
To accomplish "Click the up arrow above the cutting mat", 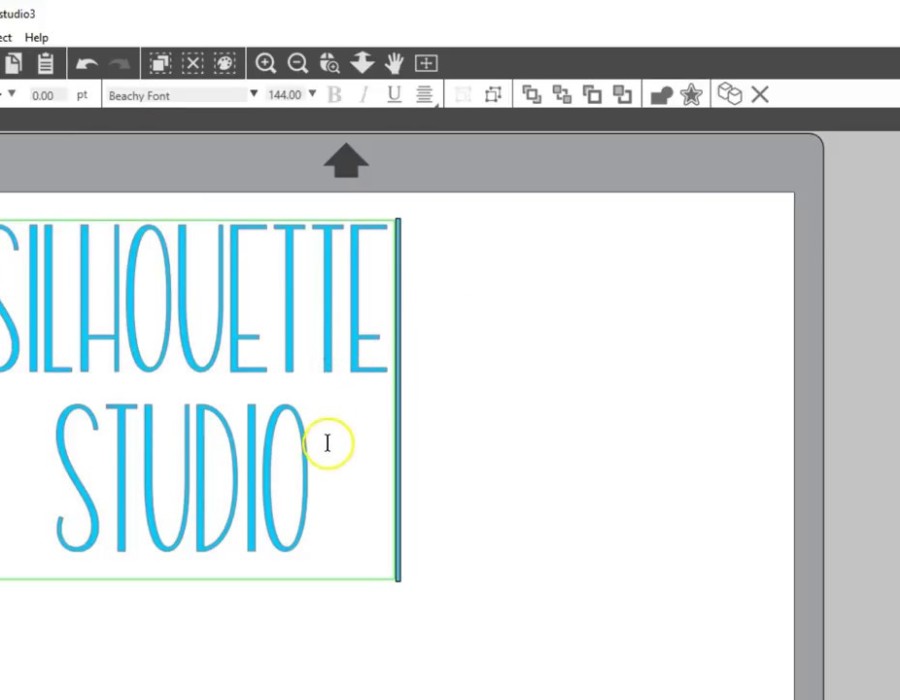I will 346,160.
